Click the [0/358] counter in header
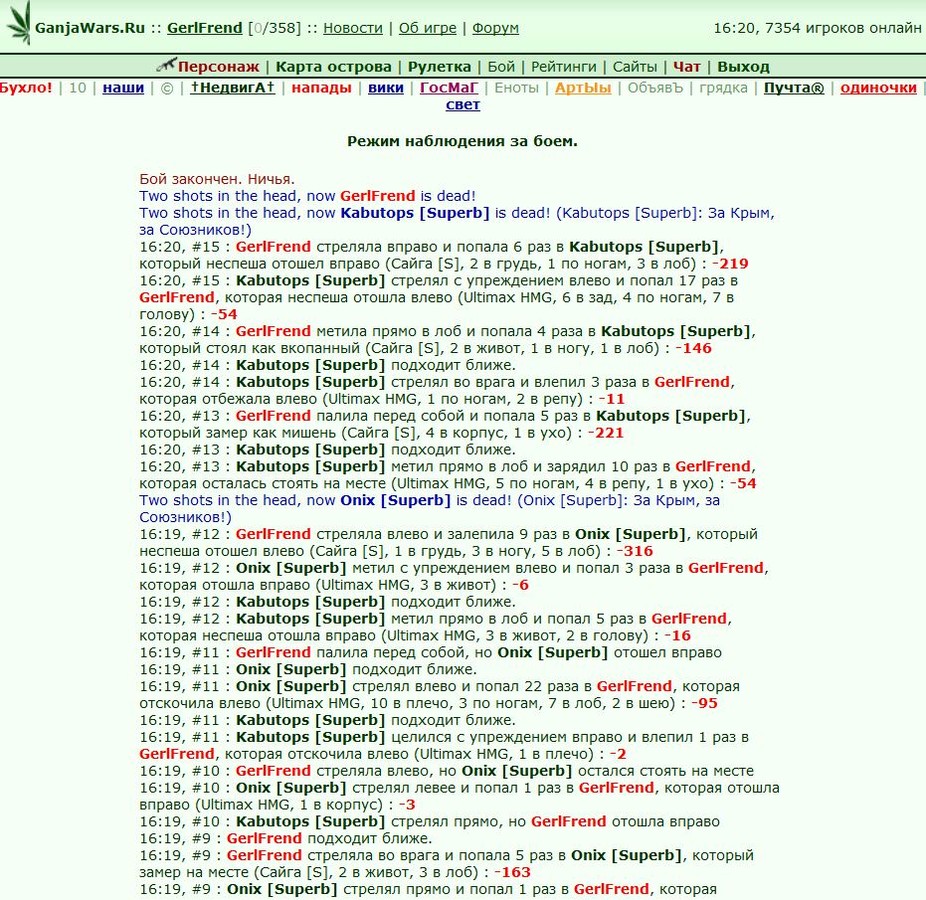The width and height of the screenshot is (926, 900). pos(275,28)
